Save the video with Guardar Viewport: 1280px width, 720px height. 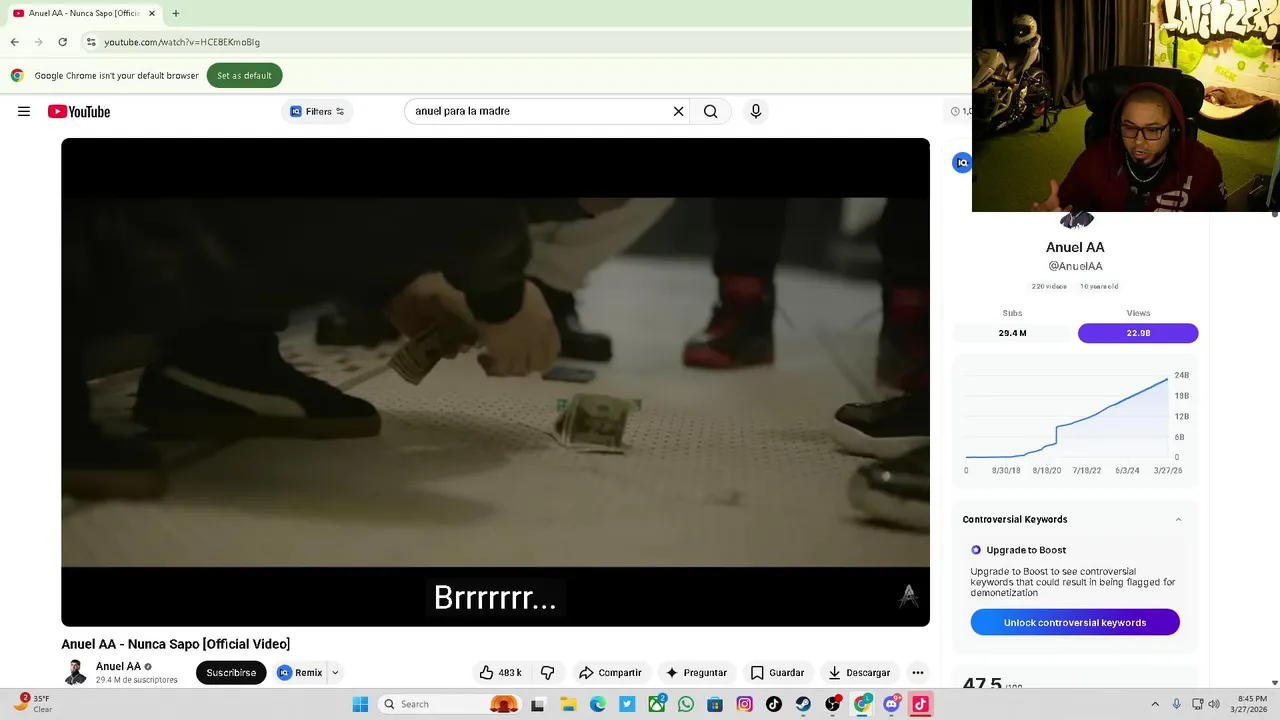[777, 672]
